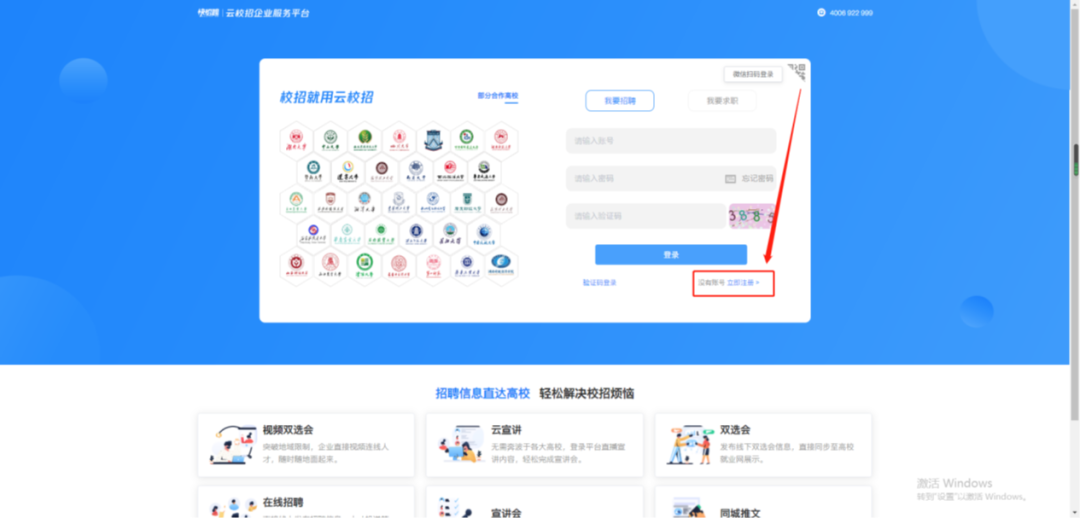This screenshot has width=1080, height=518.
Task: Click the 忘记密码 link
Action: click(757, 179)
